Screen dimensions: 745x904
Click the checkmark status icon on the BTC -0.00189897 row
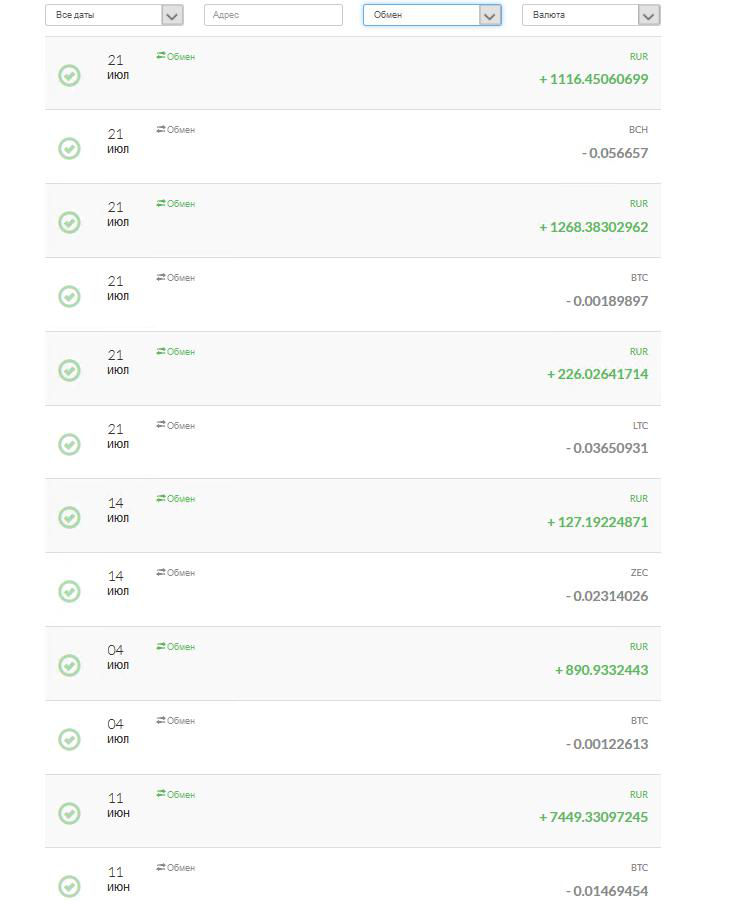[x=69, y=296]
